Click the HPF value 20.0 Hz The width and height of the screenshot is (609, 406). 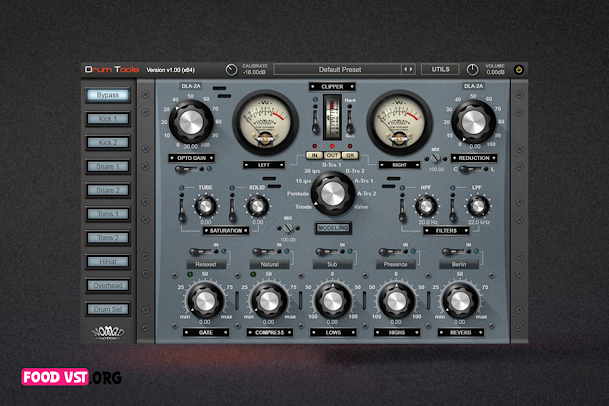(x=428, y=222)
